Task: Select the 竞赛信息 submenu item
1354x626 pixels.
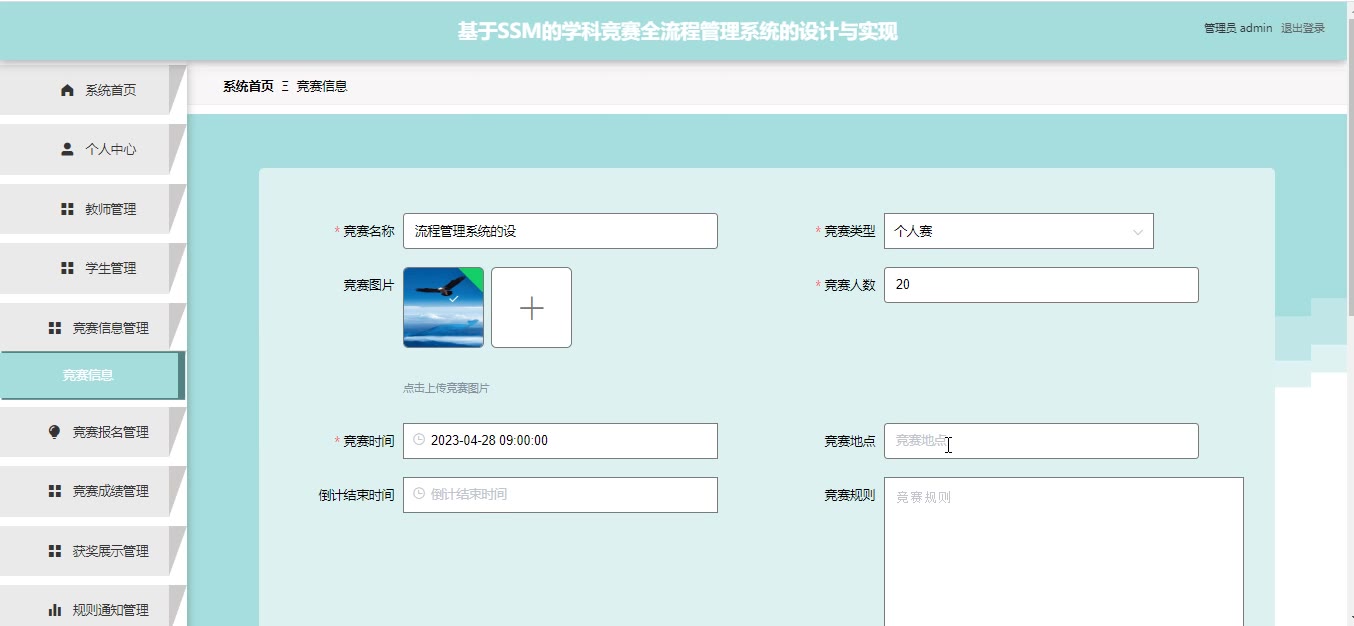Action: click(88, 376)
